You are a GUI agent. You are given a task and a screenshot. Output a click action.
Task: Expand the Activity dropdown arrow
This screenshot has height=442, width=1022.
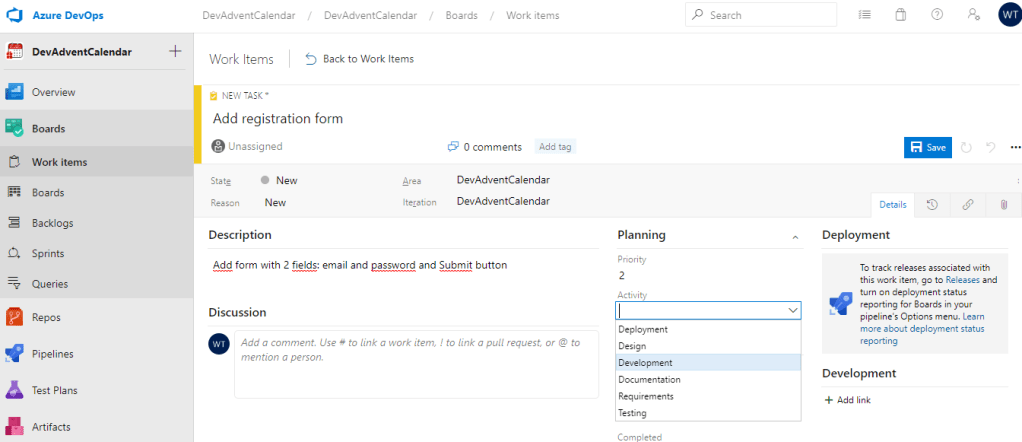click(x=793, y=311)
